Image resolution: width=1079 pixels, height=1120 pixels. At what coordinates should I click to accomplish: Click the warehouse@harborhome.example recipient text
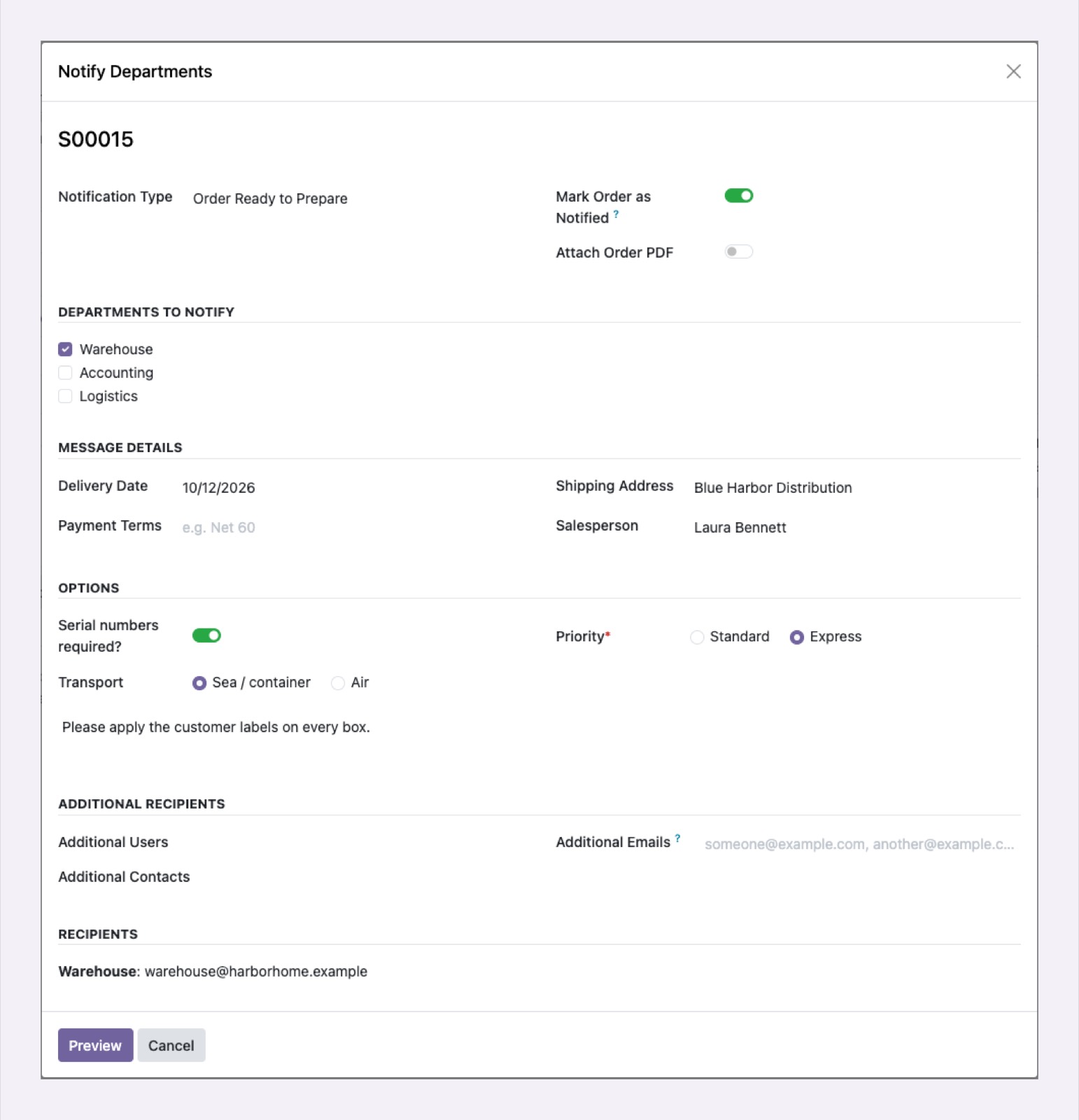point(256,972)
